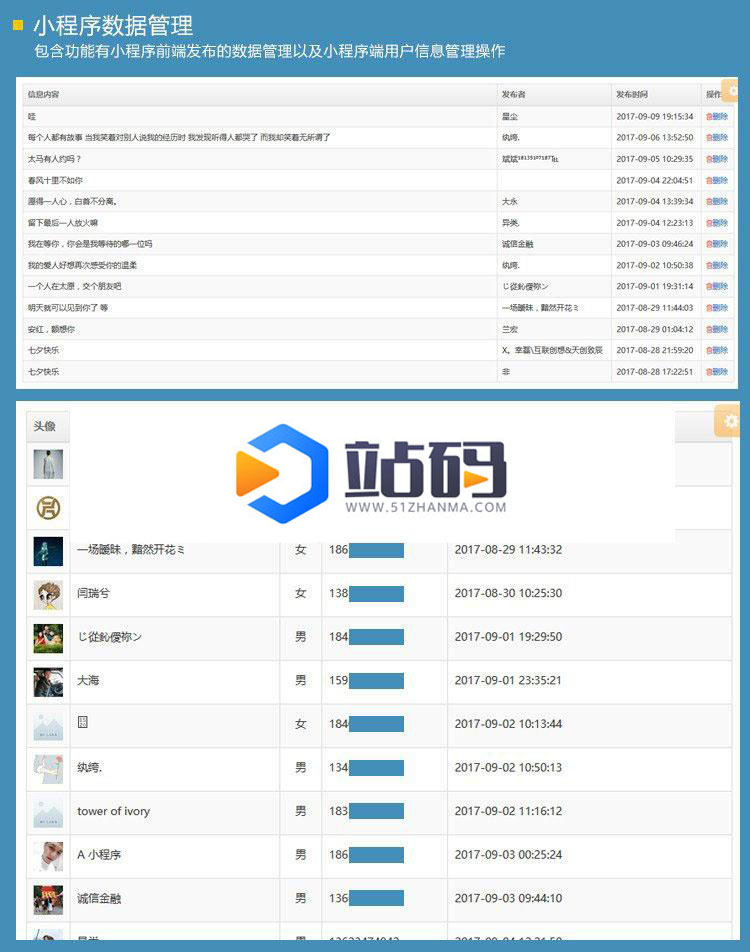The width and height of the screenshot is (750, 952).
Task: Select the message text '我的爱人好想再次感受你的温柔'
Action: pyautogui.click(x=82, y=265)
